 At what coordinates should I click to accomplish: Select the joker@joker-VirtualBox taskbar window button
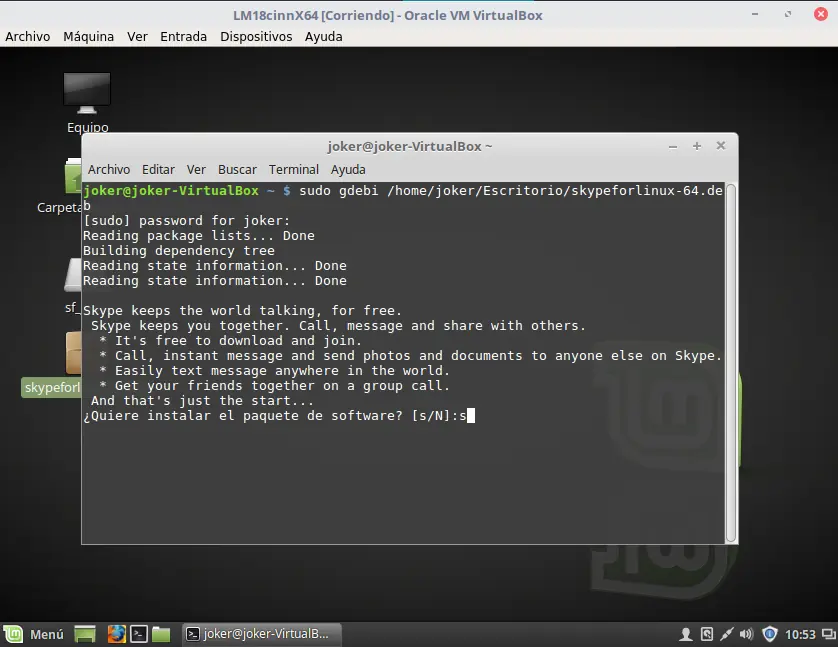262,634
